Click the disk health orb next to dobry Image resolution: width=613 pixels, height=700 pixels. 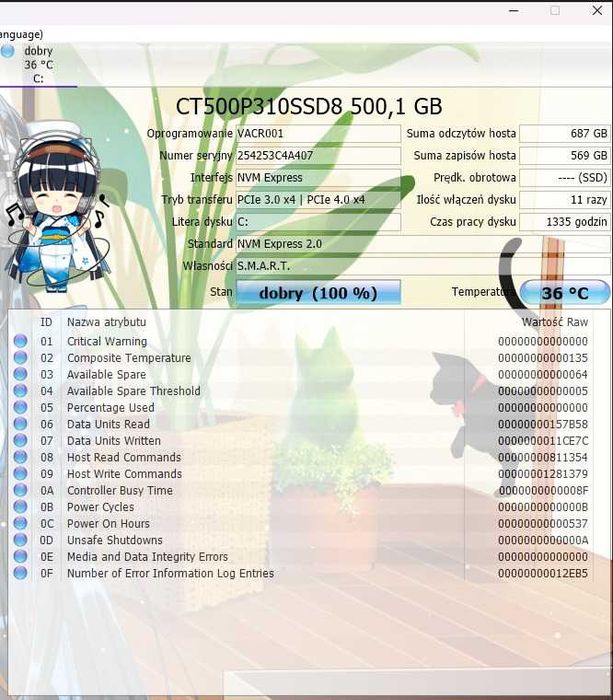coord(7,51)
